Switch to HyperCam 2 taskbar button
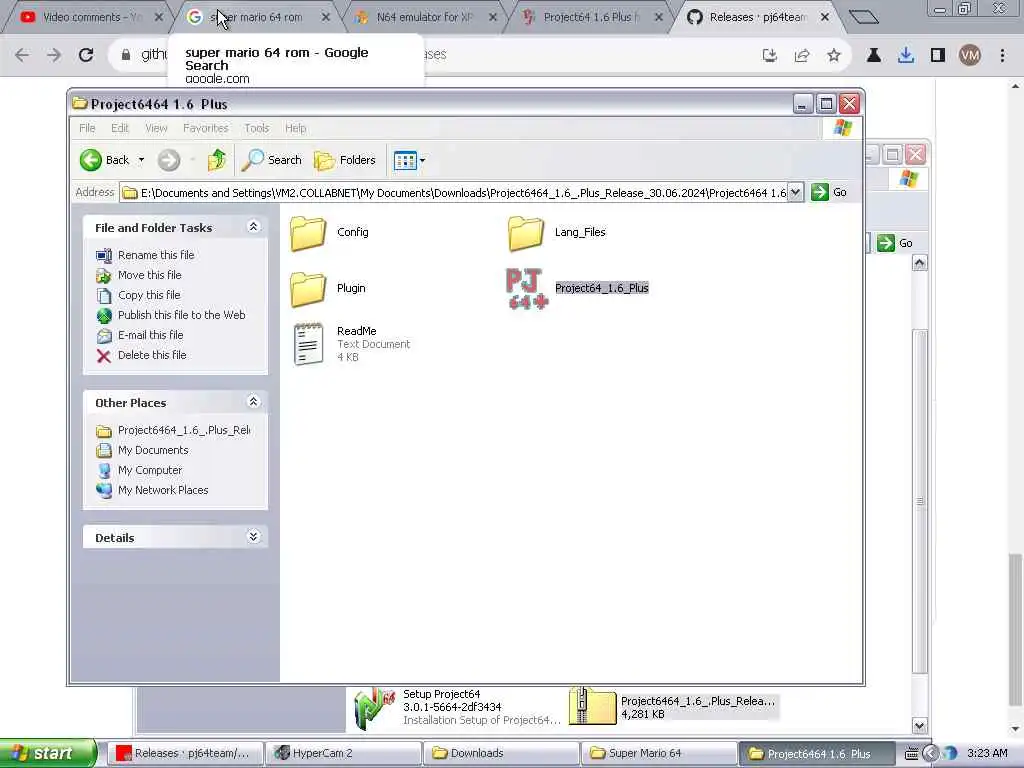 tap(344, 754)
